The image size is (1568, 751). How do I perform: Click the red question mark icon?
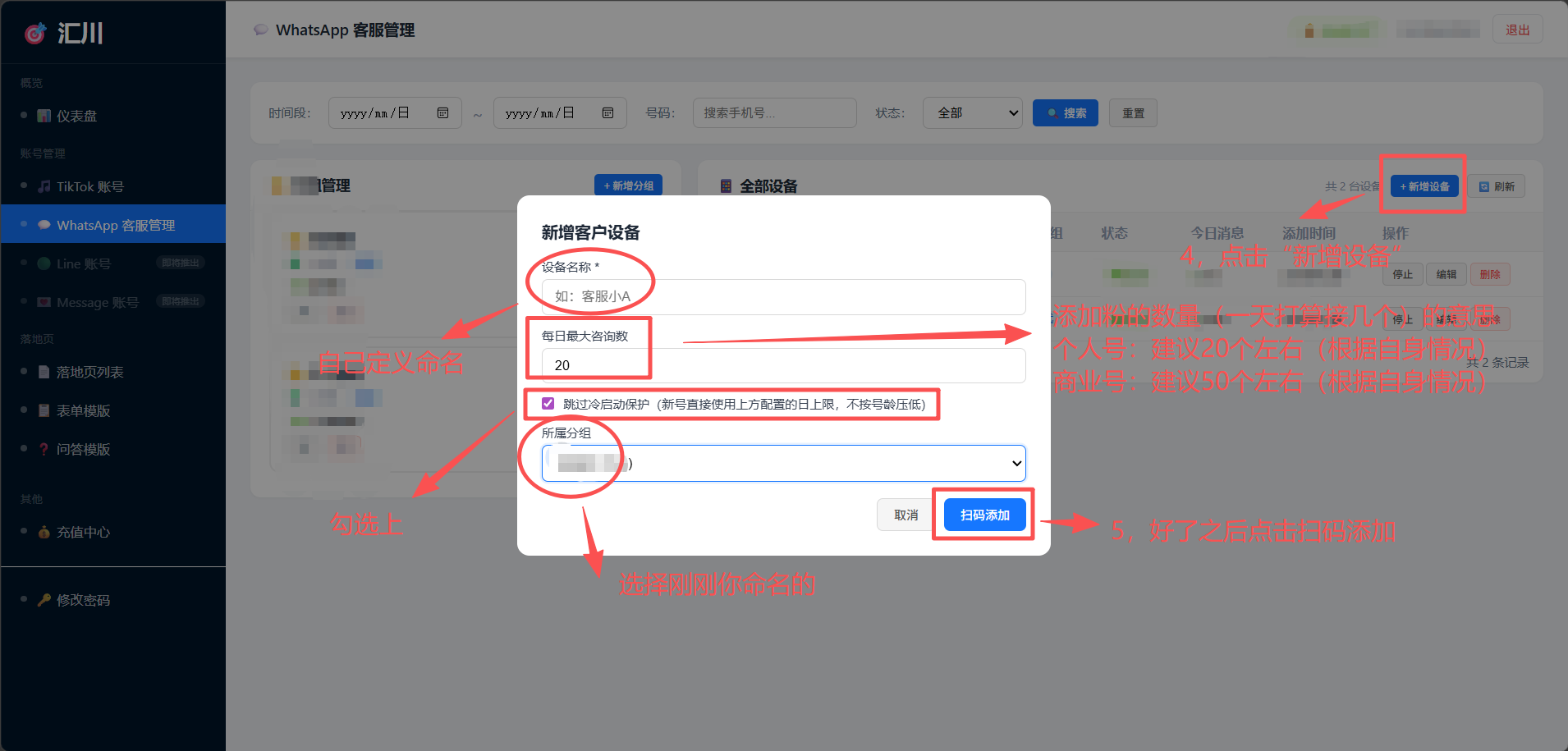44,449
